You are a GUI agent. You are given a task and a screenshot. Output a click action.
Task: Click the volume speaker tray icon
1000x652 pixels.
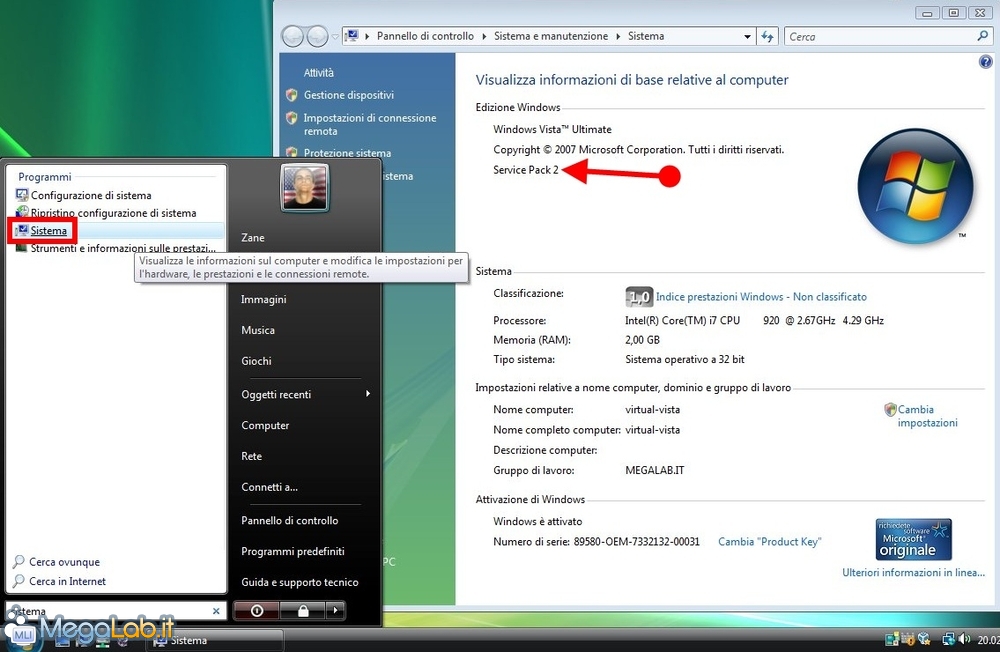click(x=964, y=639)
